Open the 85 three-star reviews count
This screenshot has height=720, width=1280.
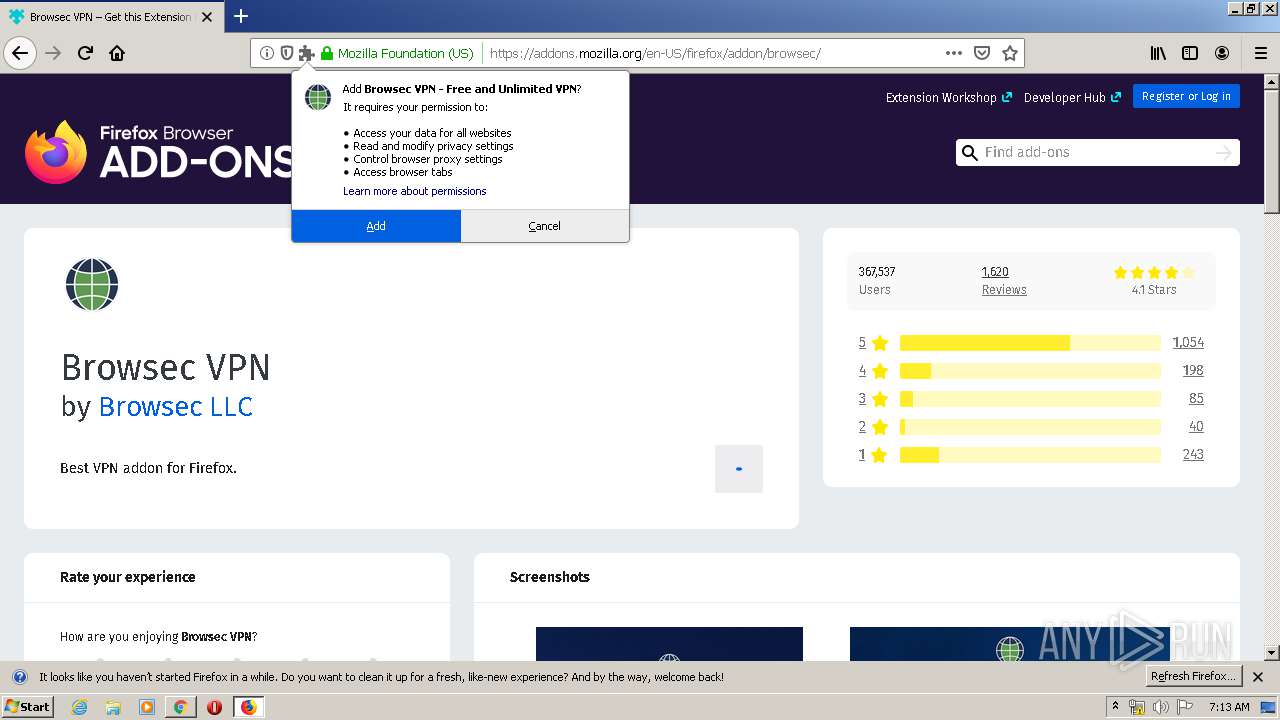point(1196,399)
